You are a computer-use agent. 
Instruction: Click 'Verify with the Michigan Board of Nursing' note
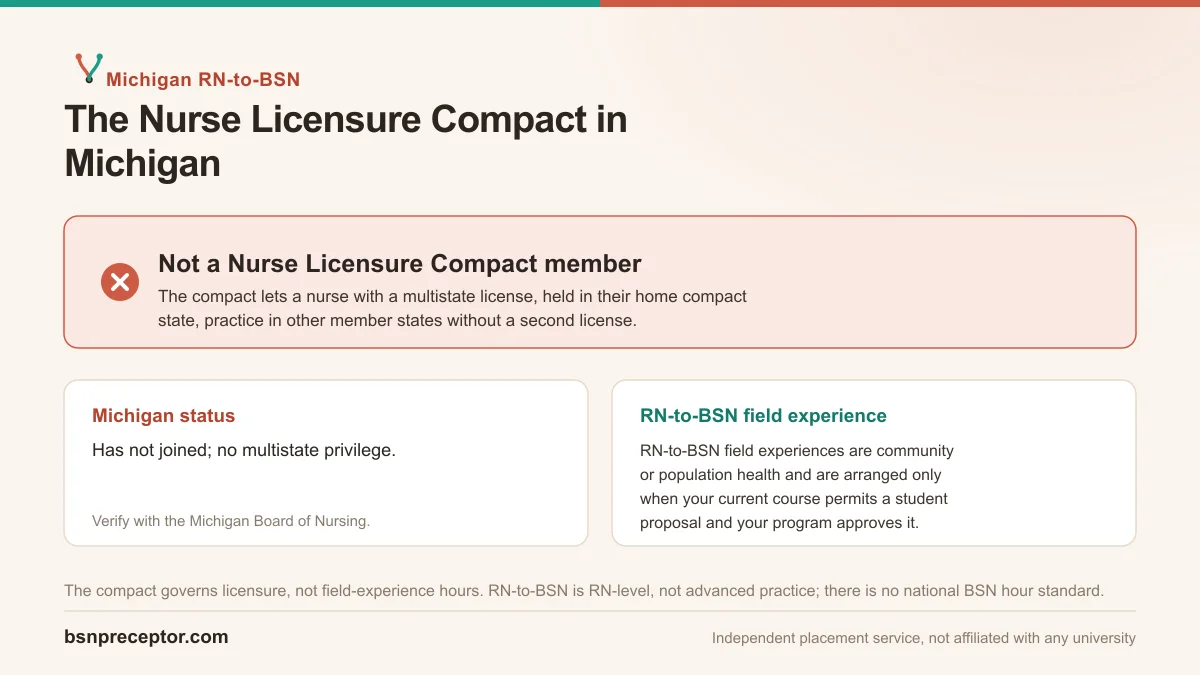(x=231, y=521)
